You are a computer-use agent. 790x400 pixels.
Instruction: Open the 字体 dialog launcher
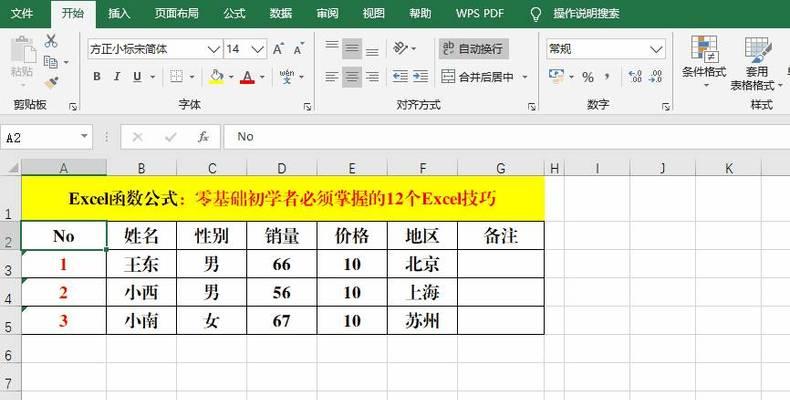tap(307, 106)
